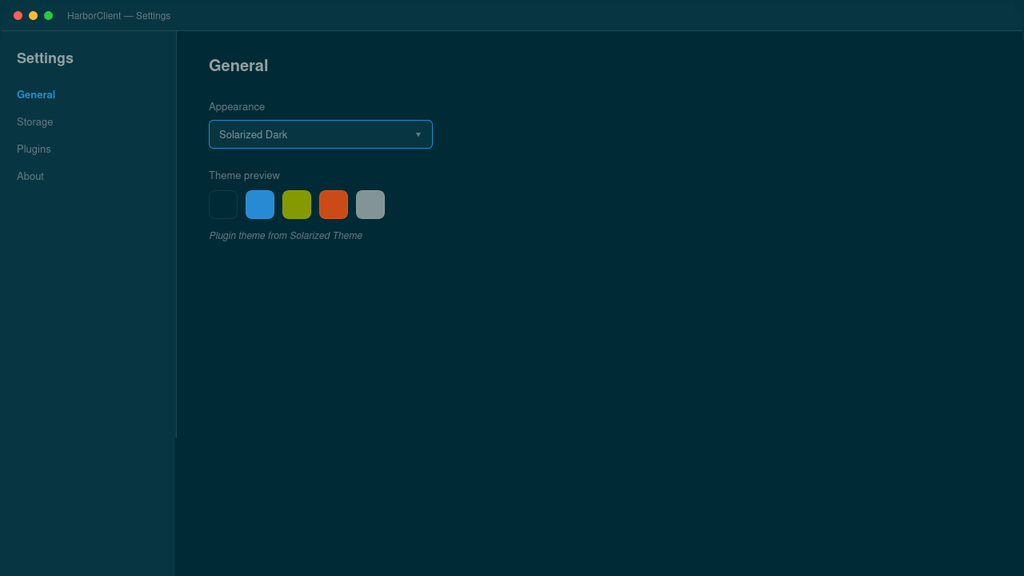
Task: Open the Plugins settings page
Action: tap(34, 149)
